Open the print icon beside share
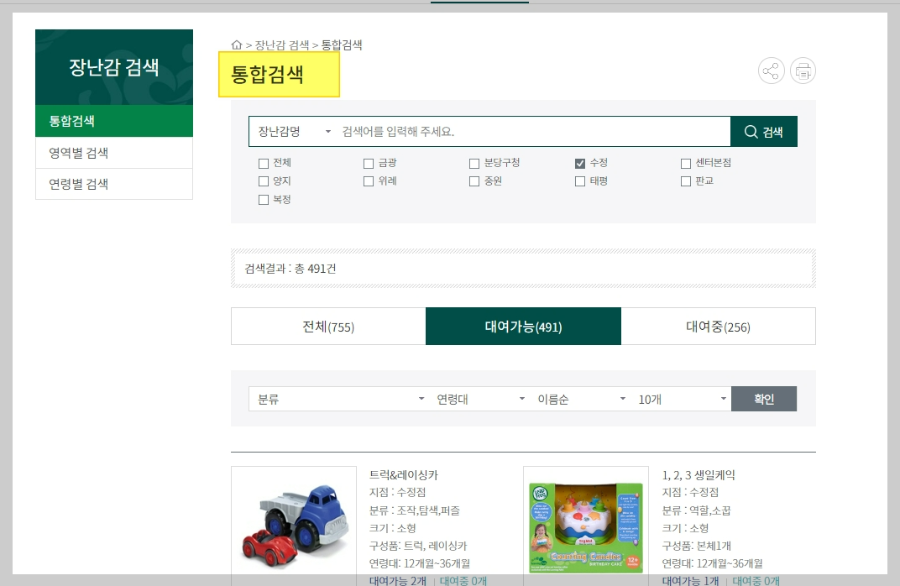The image size is (900, 586). pyautogui.click(x=803, y=70)
